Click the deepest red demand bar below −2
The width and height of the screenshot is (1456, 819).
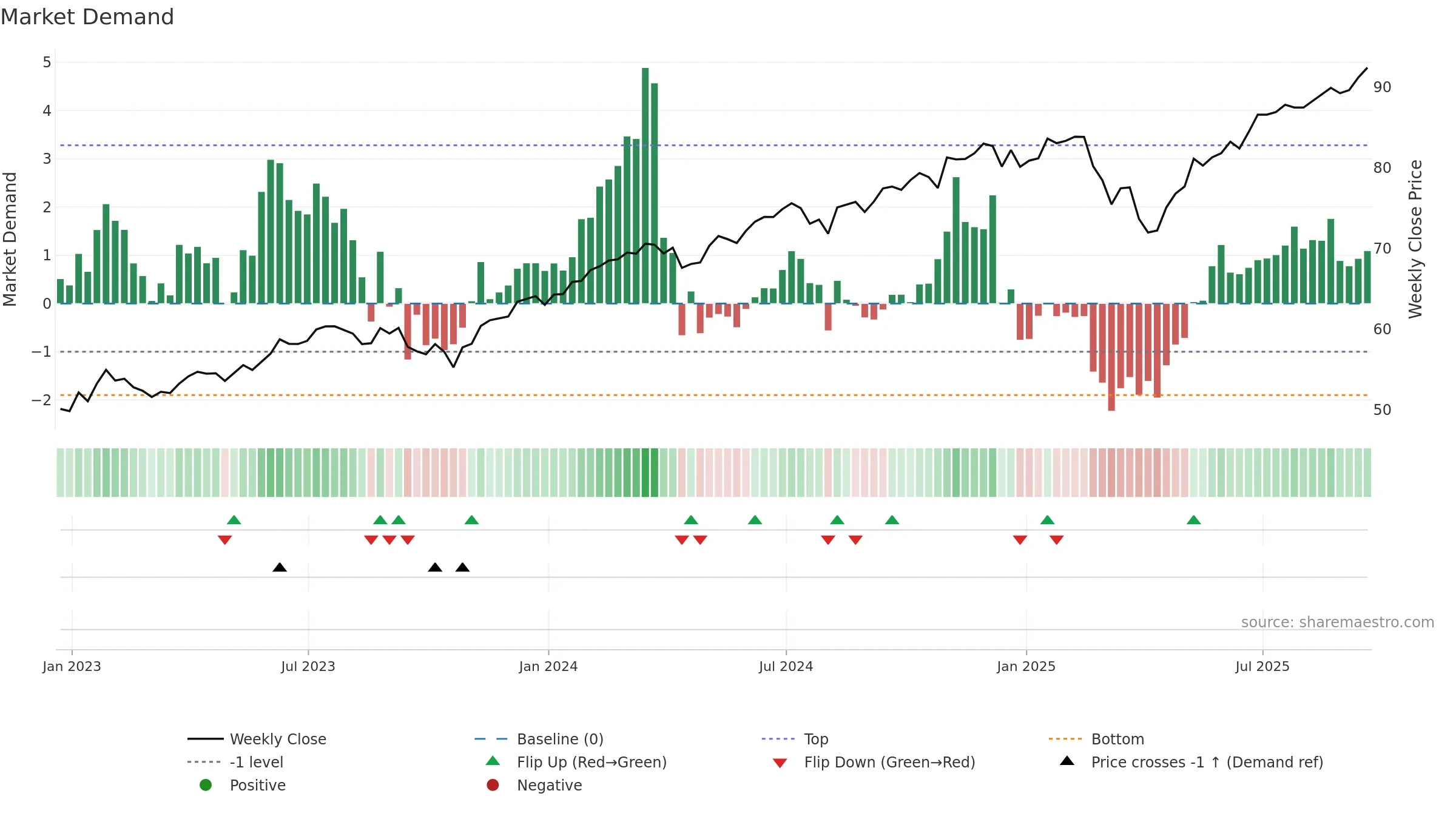point(1111,357)
